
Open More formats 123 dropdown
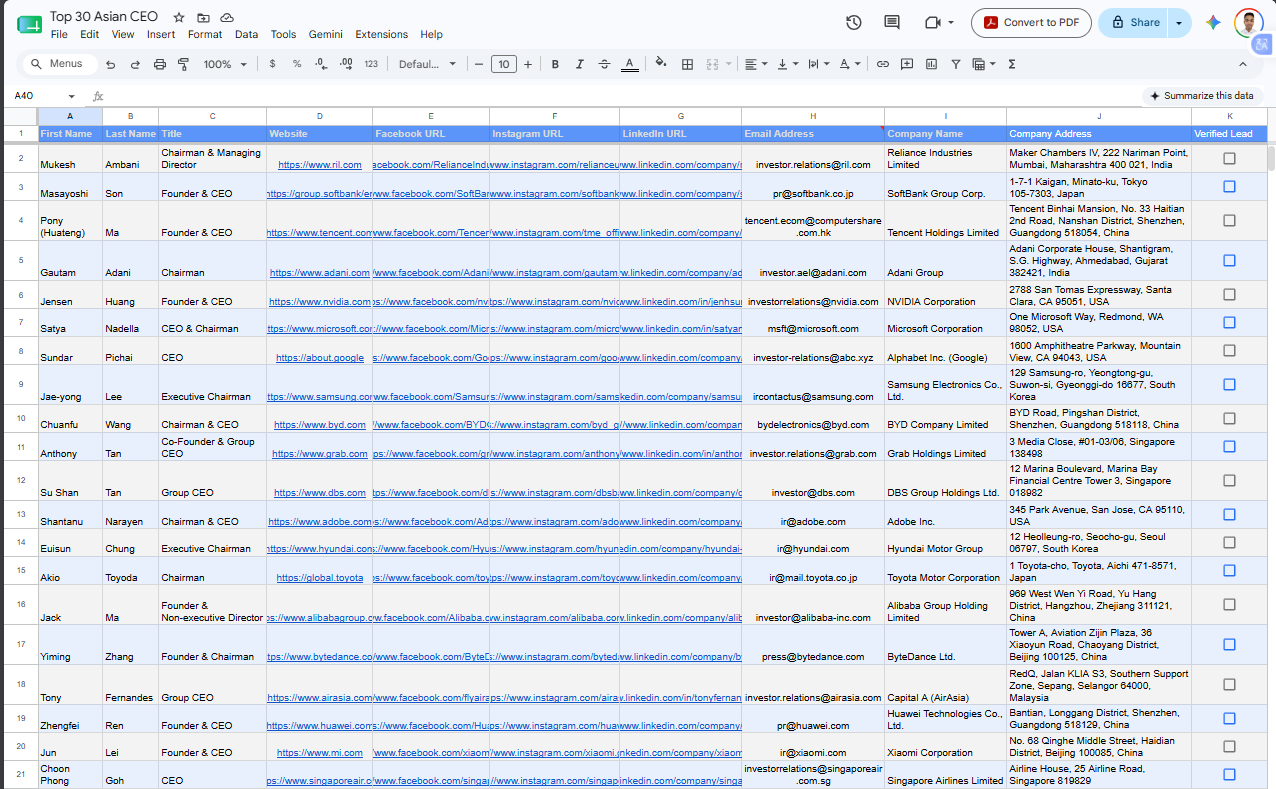[x=371, y=64]
